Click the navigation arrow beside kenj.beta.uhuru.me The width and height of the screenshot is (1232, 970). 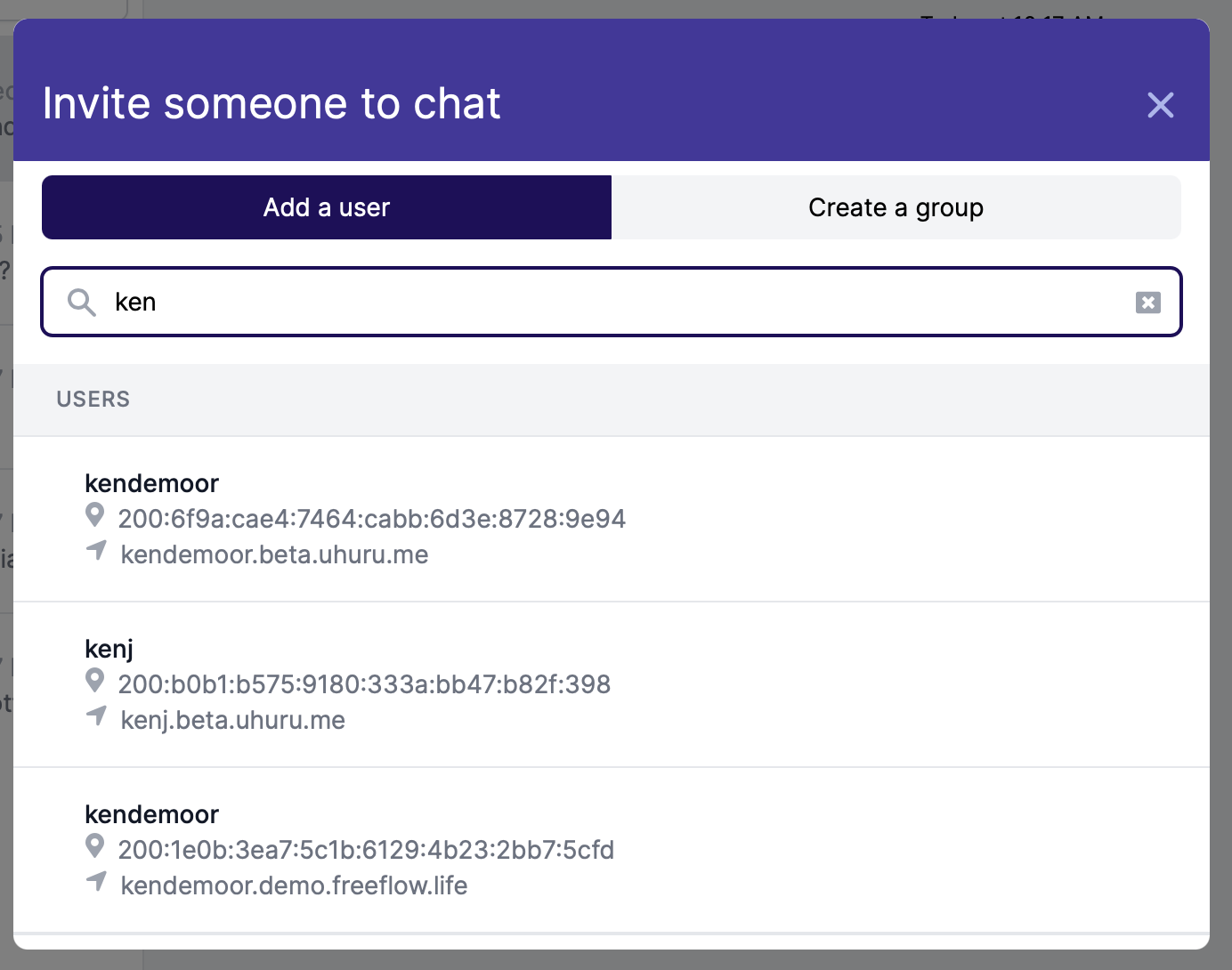tap(96, 716)
